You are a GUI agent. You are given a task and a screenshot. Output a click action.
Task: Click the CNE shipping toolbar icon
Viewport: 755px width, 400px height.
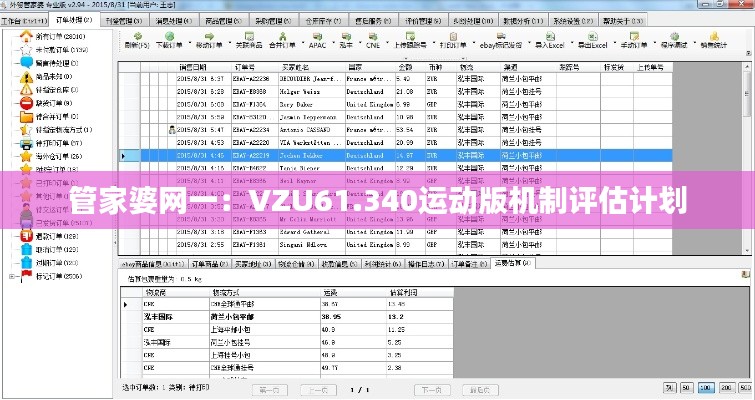(372, 36)
